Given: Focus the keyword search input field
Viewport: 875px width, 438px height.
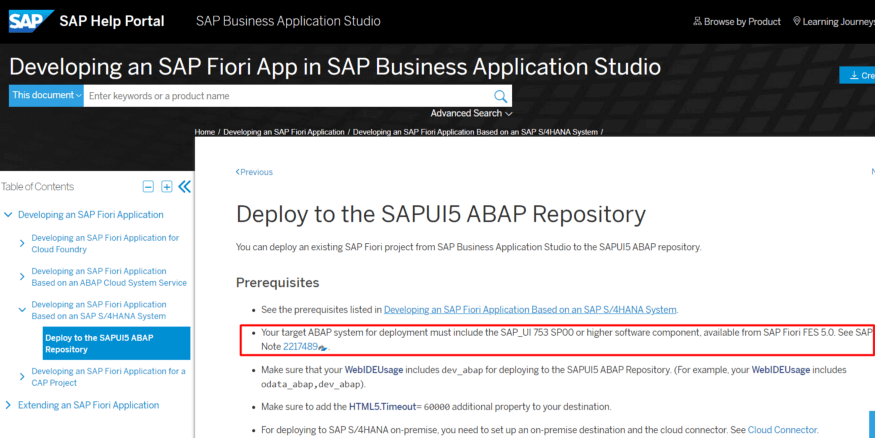Looking at the screenshot, I should [289, 96].
